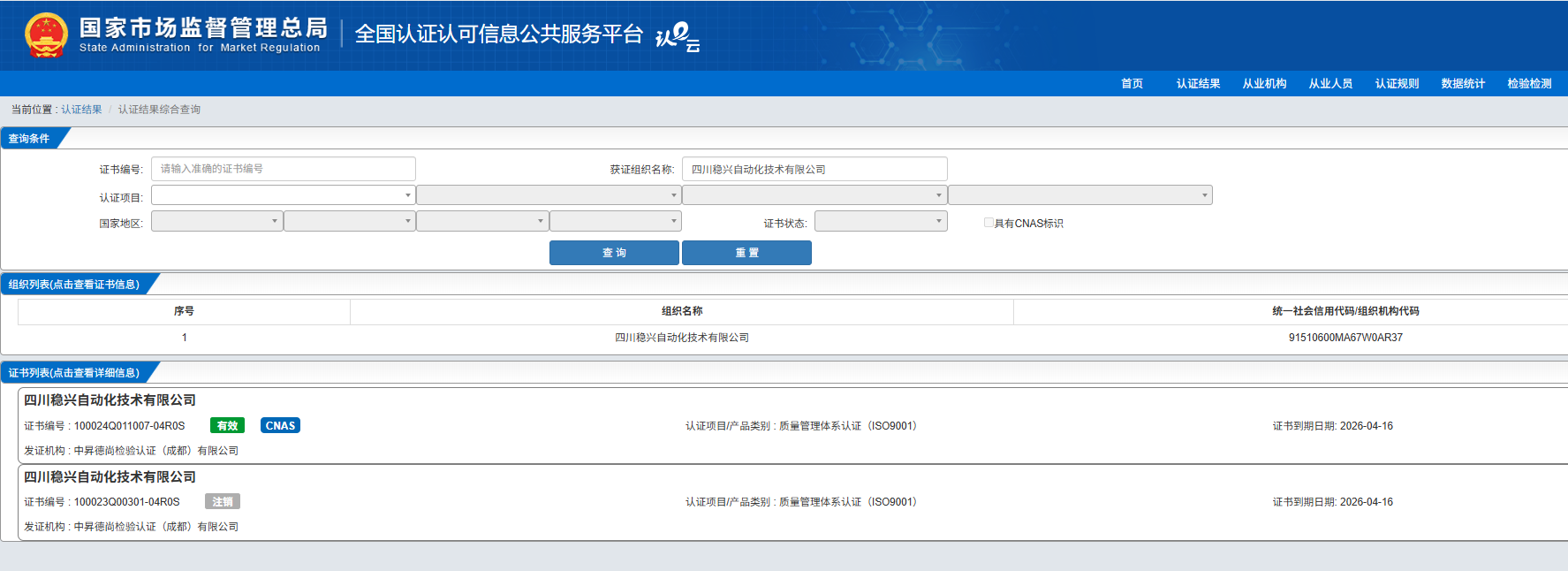The width and height of the screenshot is (1568, 571).
Task: Click the 查询 search button
Action: [x=614, y=253]
